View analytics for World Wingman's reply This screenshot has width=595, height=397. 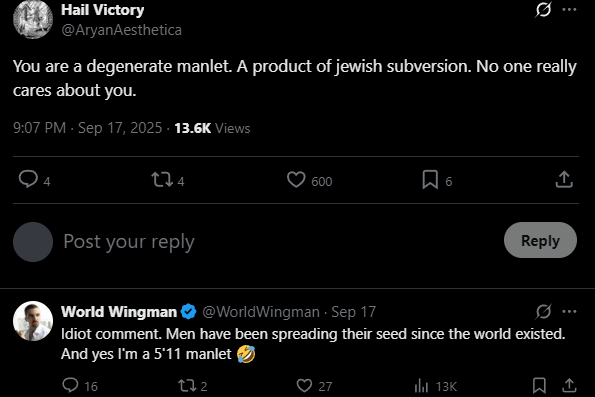(421, 386)
